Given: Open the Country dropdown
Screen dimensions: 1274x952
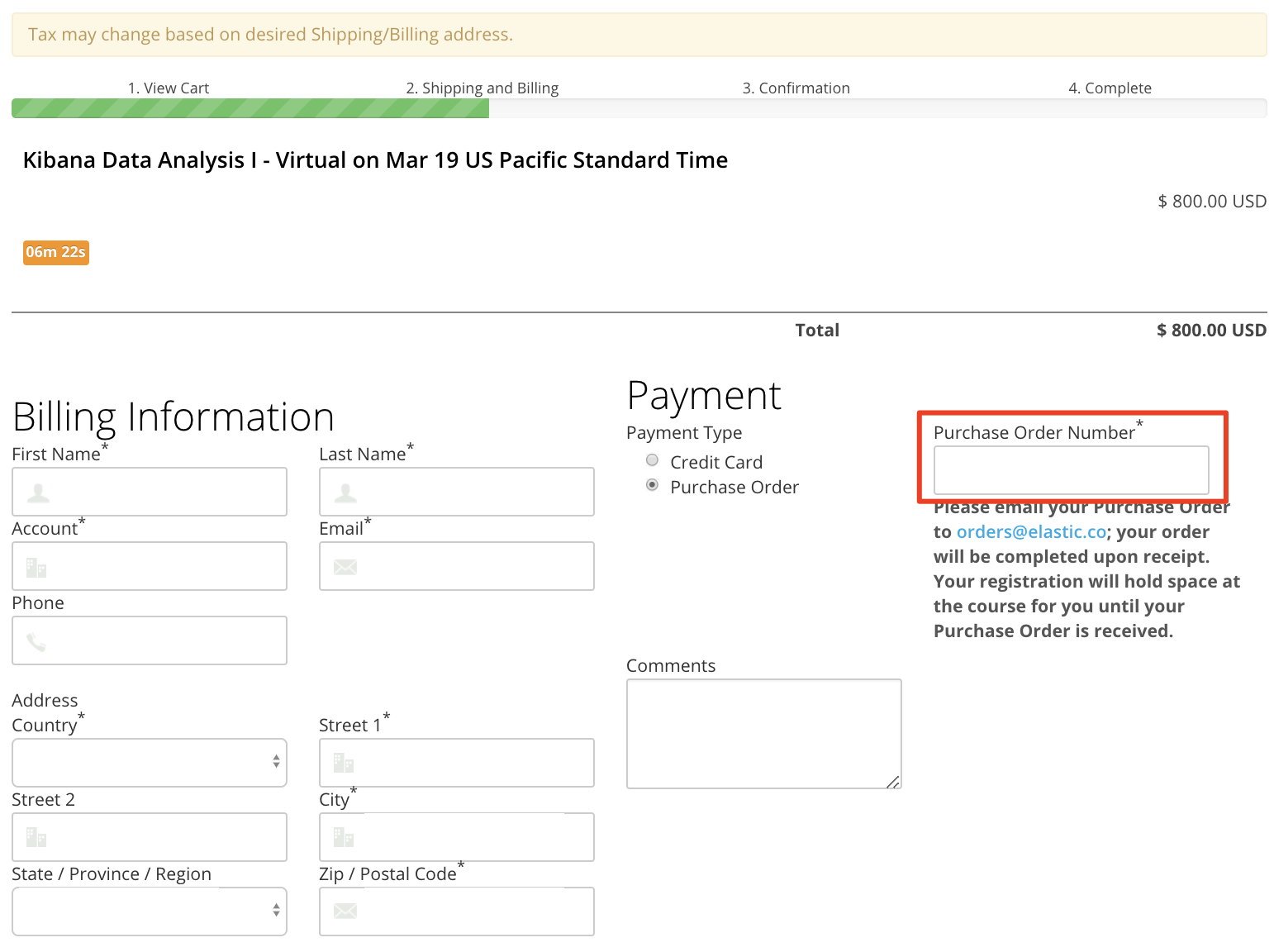Looking at the screenshot, I should [150, 763].
